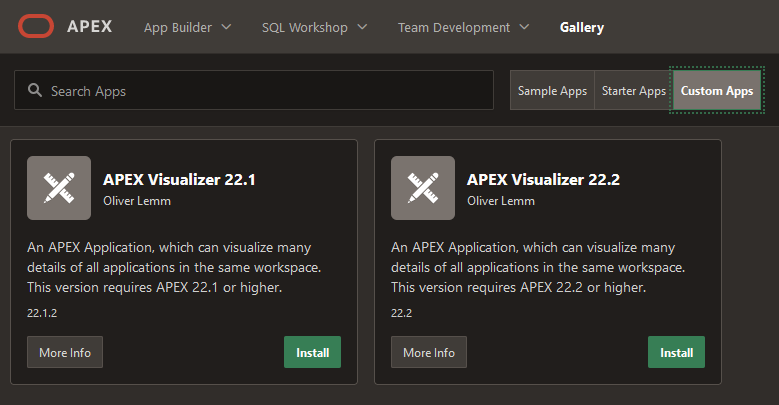779x405 pixels.
Task: Click Oliver Lemm under Visualizer 22.2
Action: pyautogui.click(x=501, y=201)
